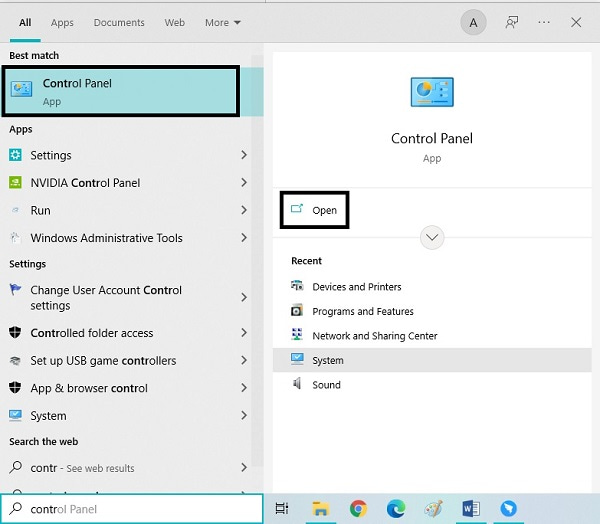Viewport: 600px width, 524px height.
Task: Switch to the Documents tab
Action: (119, 23)
